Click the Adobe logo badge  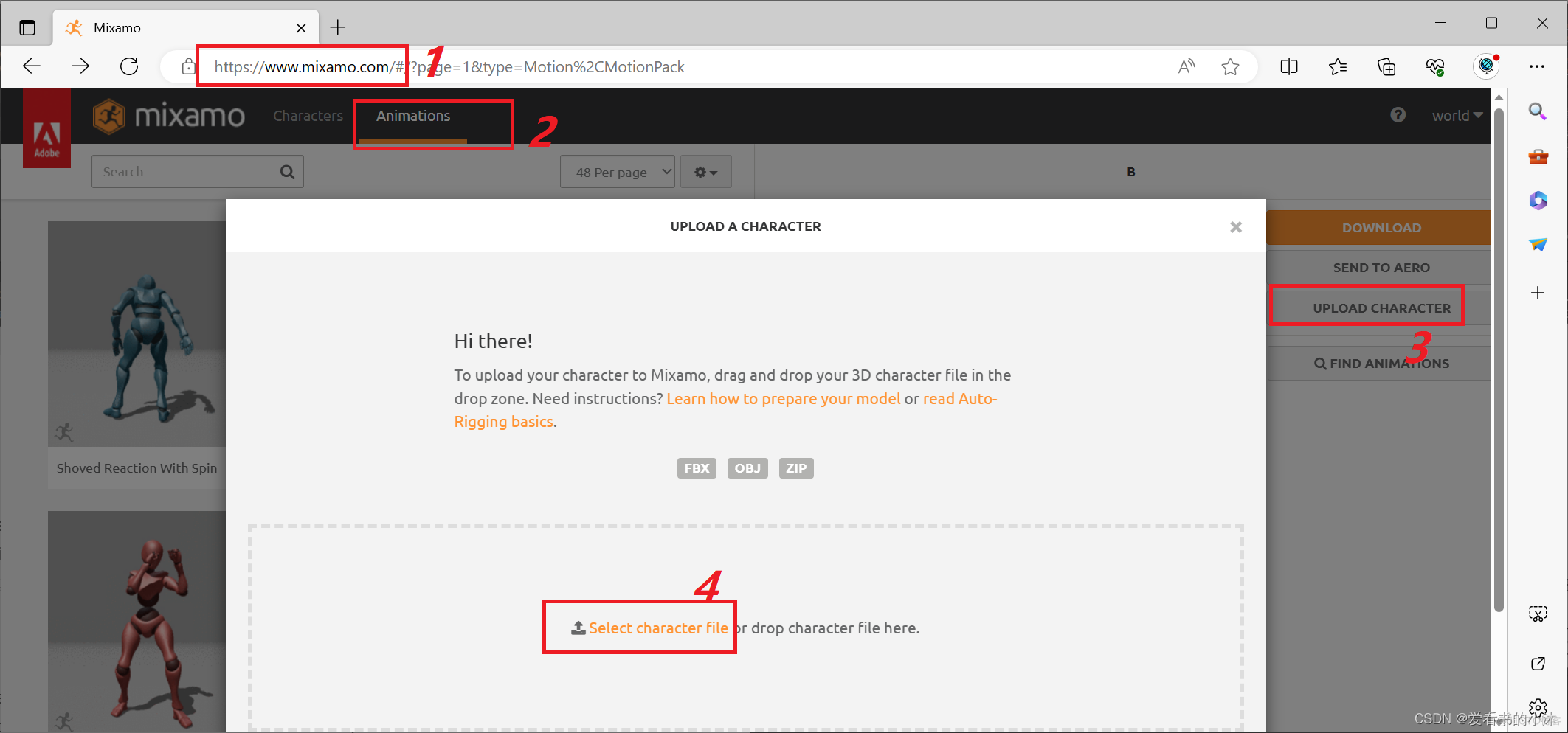pyautogui.click(x=47, y=128)
